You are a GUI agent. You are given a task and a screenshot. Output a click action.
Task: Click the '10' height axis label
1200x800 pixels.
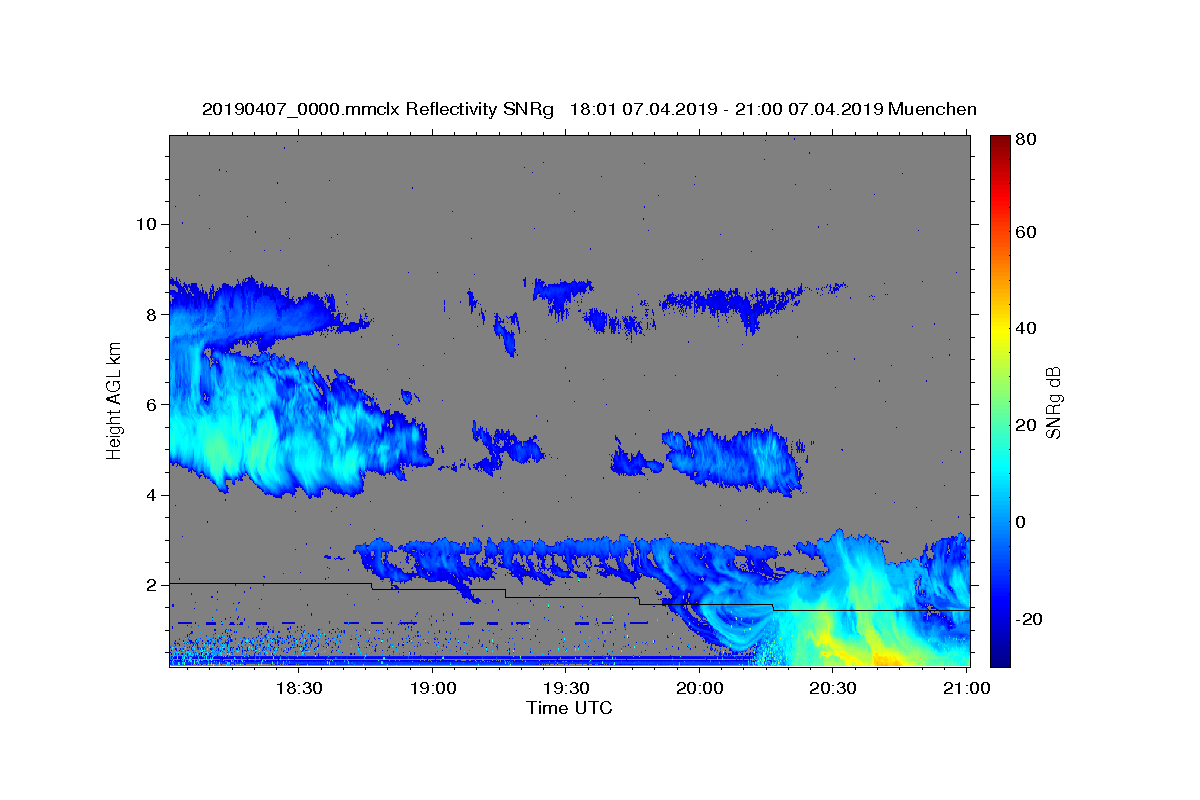point(145,224)
